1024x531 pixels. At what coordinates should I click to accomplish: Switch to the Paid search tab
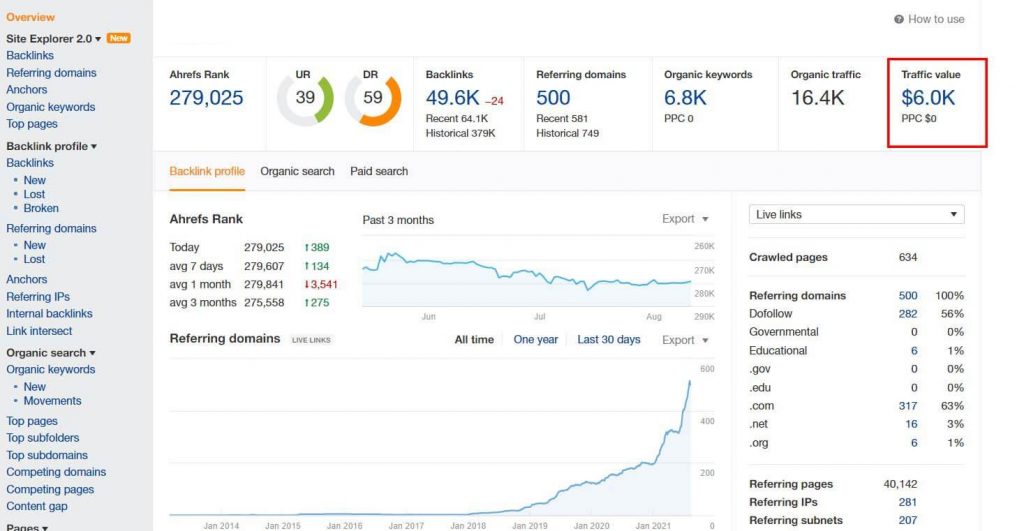pos(379,171)
